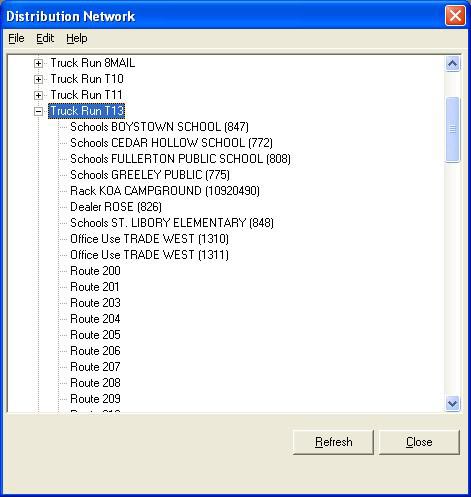Select Route 207
Image resolution: width=471 pixels, height=497 pixels.
(95, 367)
